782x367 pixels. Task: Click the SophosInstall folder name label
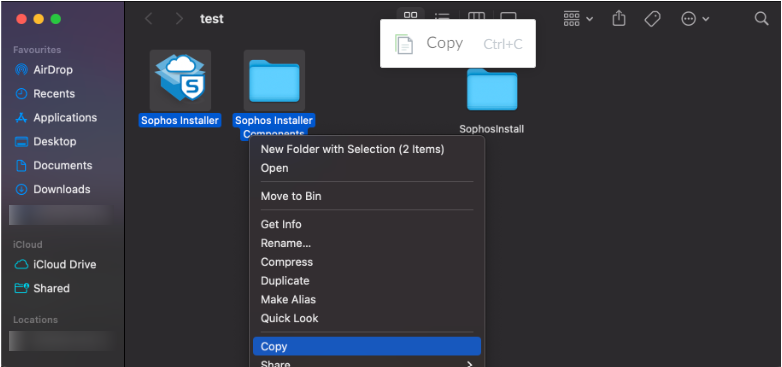point(492,129)
